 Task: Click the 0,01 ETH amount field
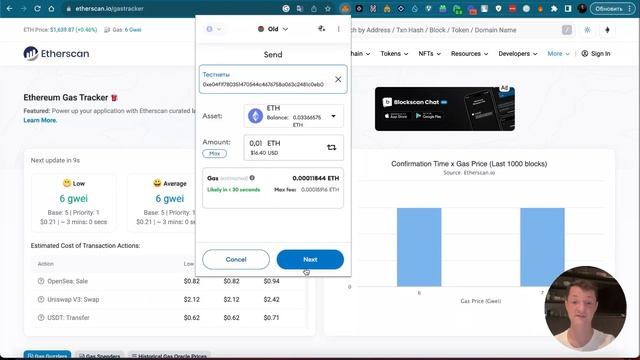coord(294,147)
